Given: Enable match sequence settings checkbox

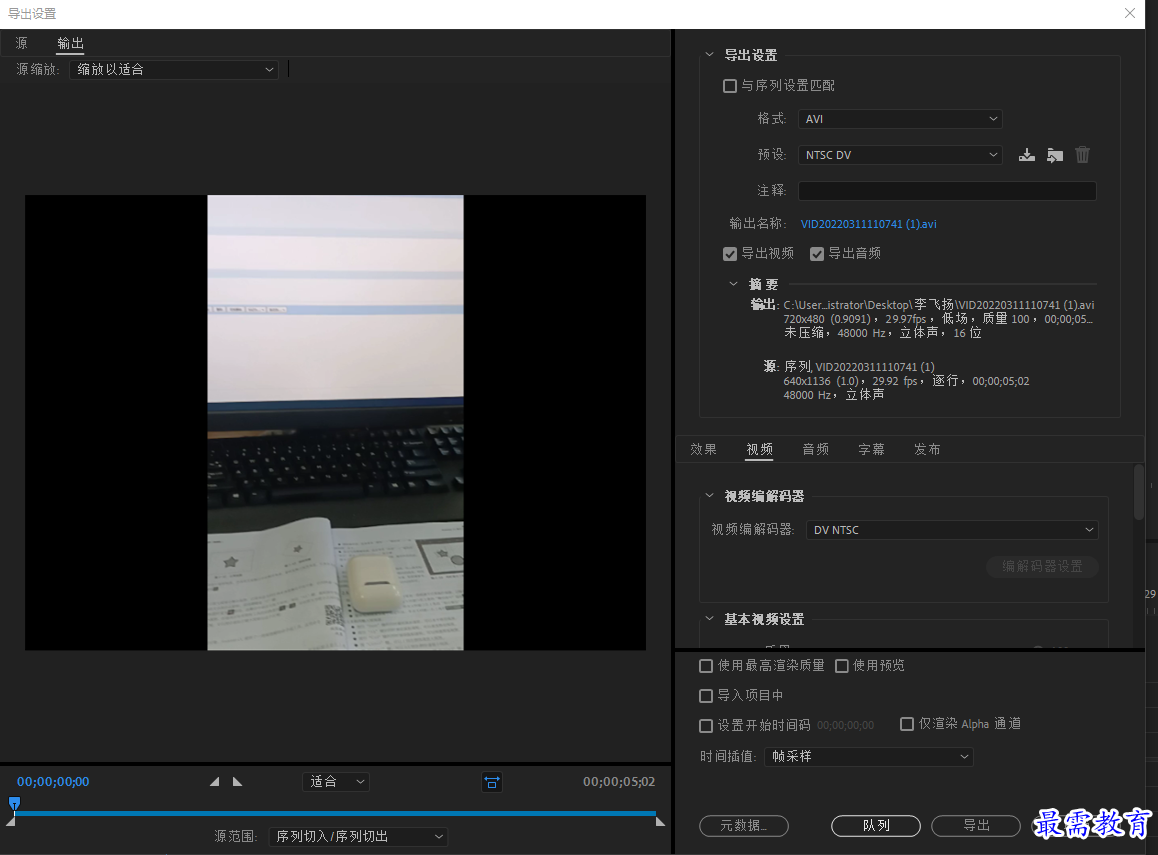Looking at the screenshot, I should [730, 86].
